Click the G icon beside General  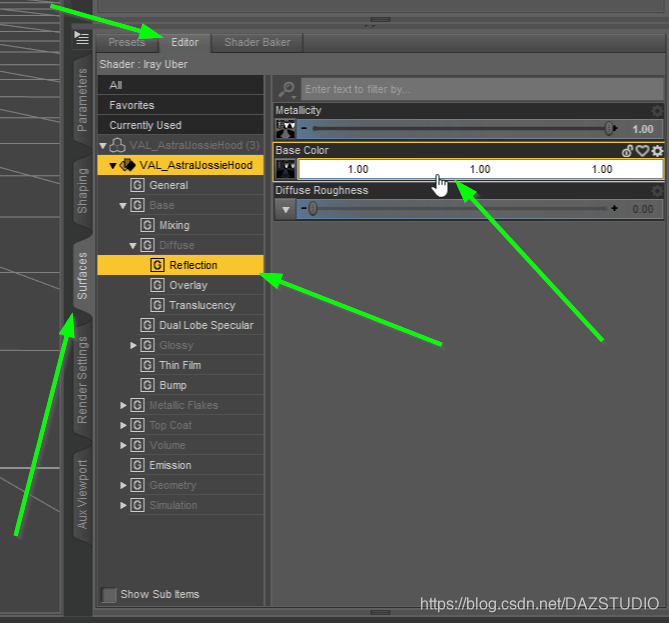pos(137,185)
